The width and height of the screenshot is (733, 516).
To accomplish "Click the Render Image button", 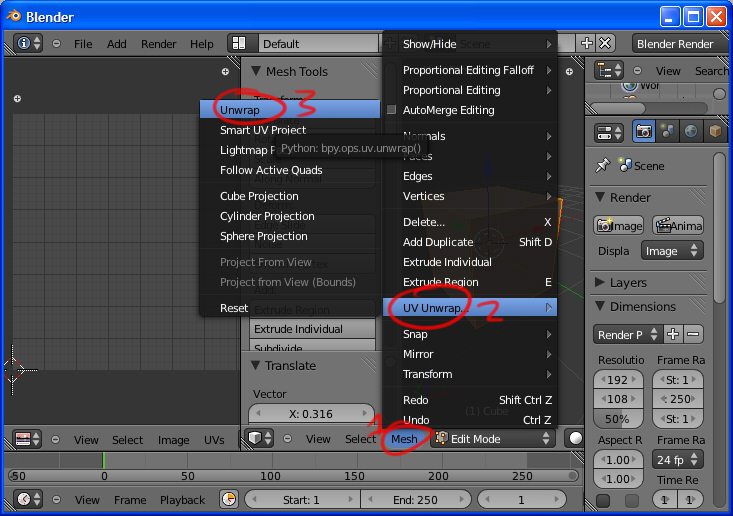I will pos(619,225).
